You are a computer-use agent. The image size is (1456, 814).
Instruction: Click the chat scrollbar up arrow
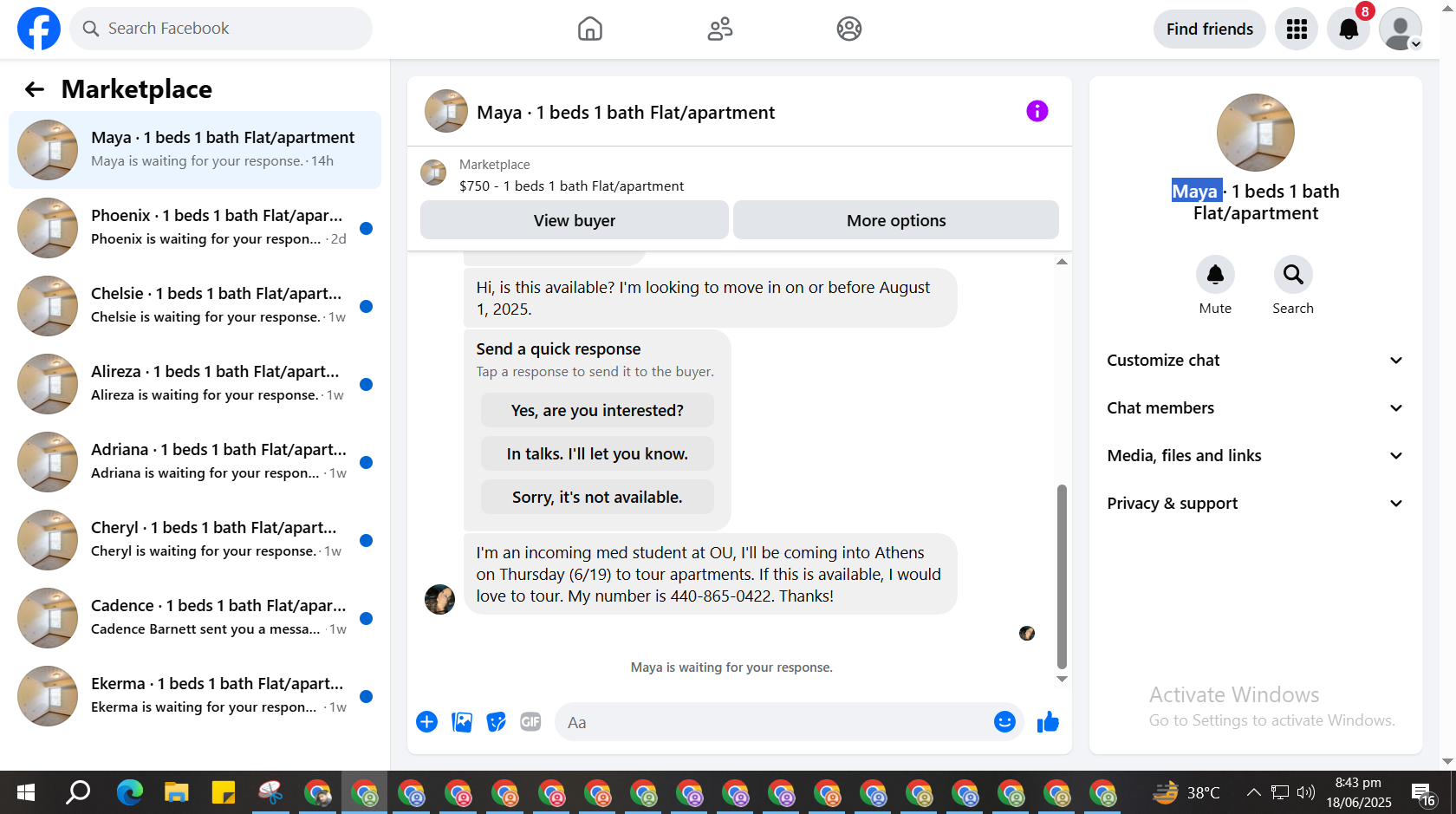pyautogui.click(x=1062, y=262)
